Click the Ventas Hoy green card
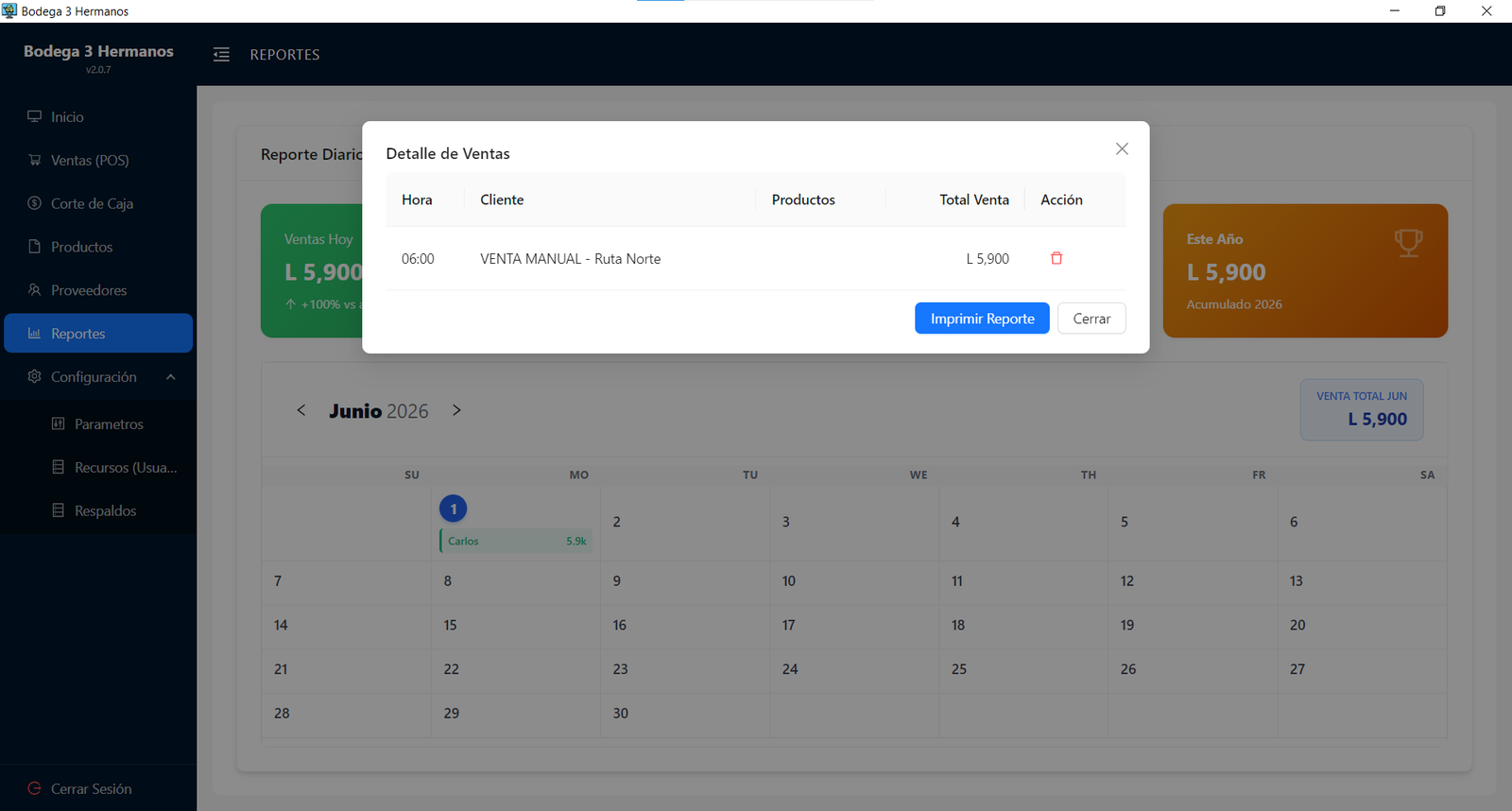Image resolution: width=1512 pixels, height=811 pixels. pyautogui.click(x=312, y=270)
